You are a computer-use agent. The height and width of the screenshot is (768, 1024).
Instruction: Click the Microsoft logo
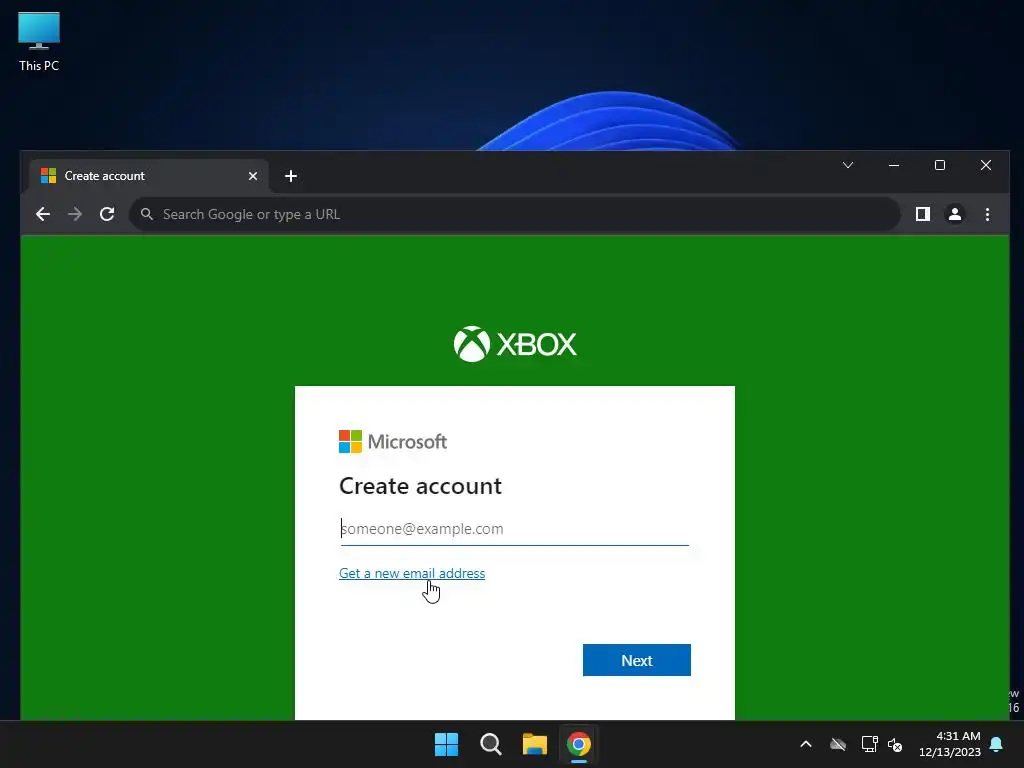[x=392, y=441]
